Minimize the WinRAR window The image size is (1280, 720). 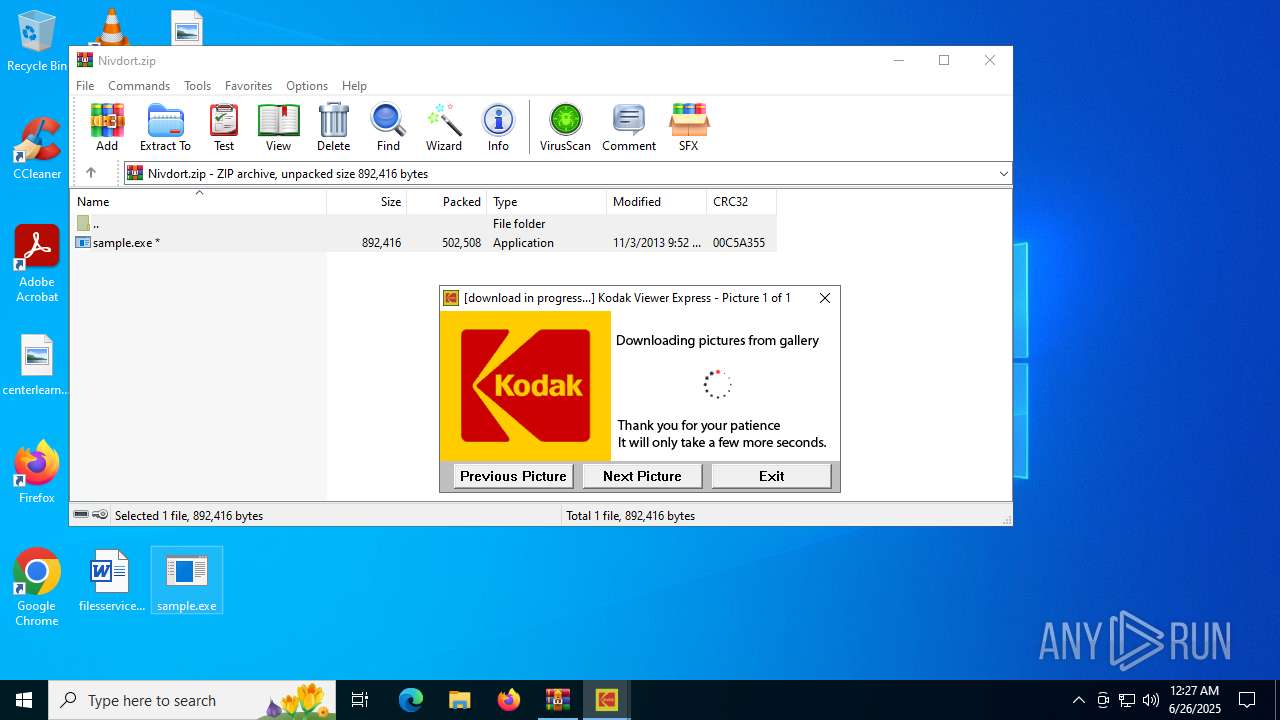(x=898, y=60)
